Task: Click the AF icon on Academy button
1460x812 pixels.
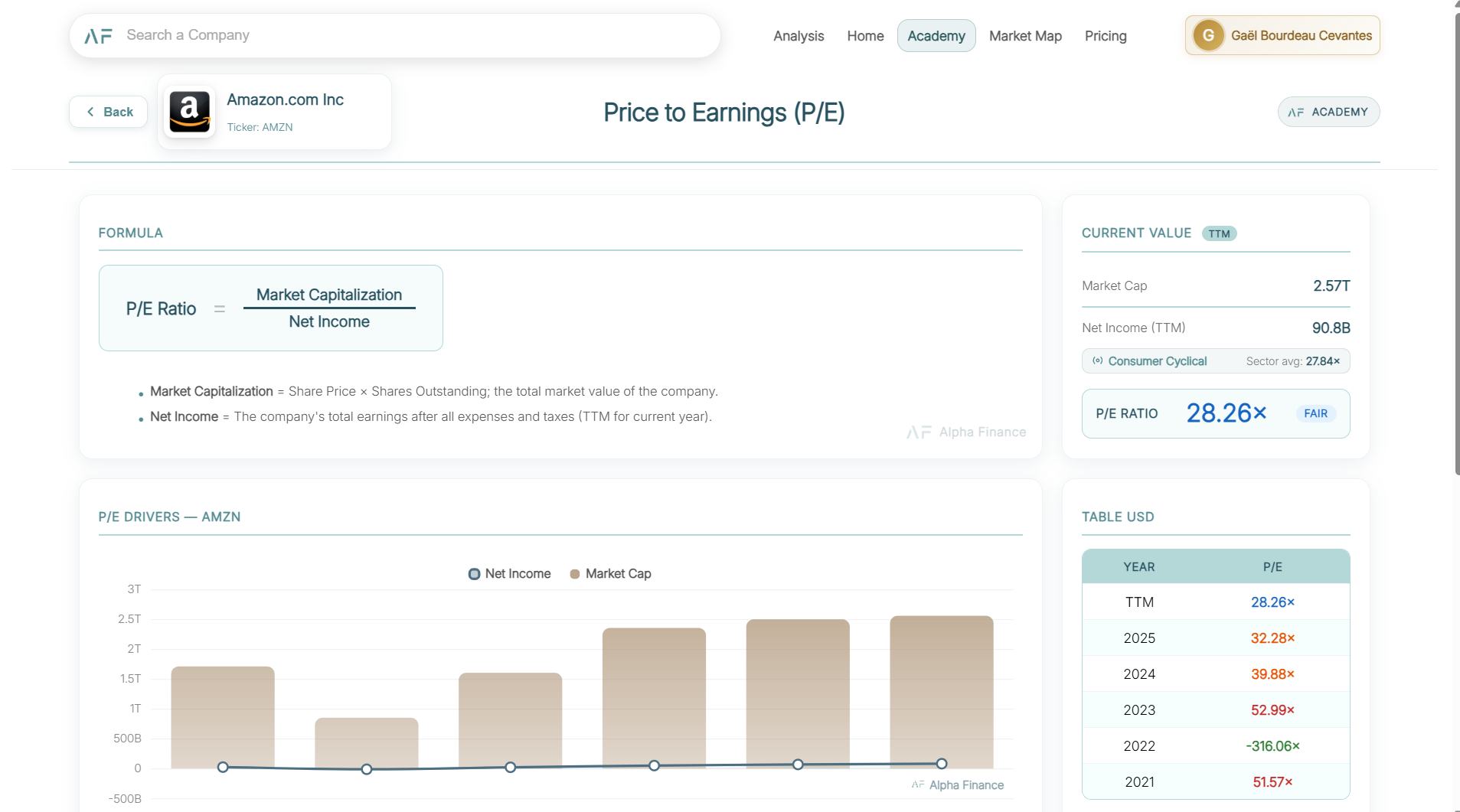Action: pyautogui.click(x=1295, y=112)
